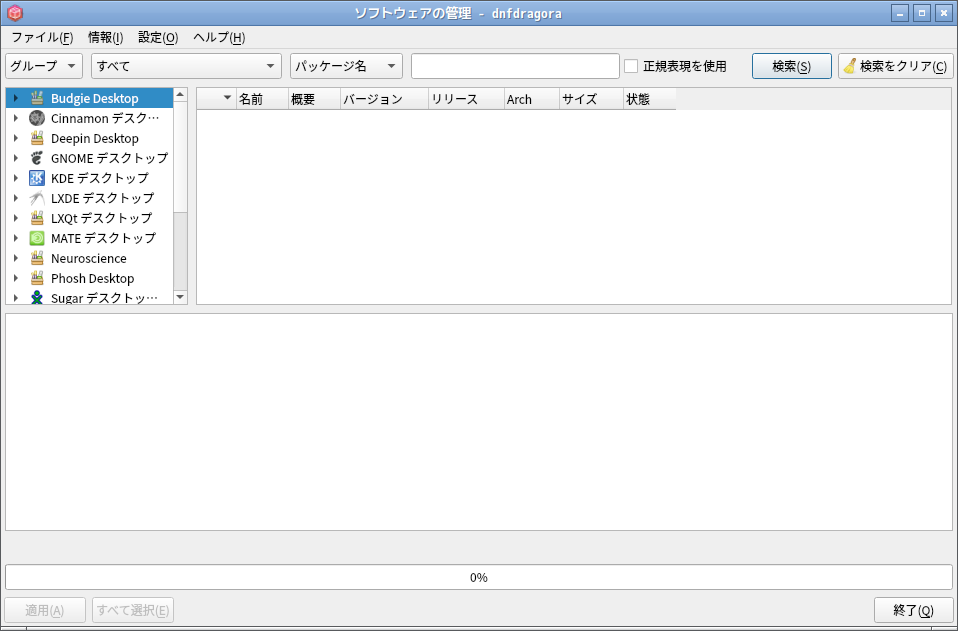This screenshot has width=958, height=631.
Task: Click the group list scroll-up arrow
Action: pos(180,94)
